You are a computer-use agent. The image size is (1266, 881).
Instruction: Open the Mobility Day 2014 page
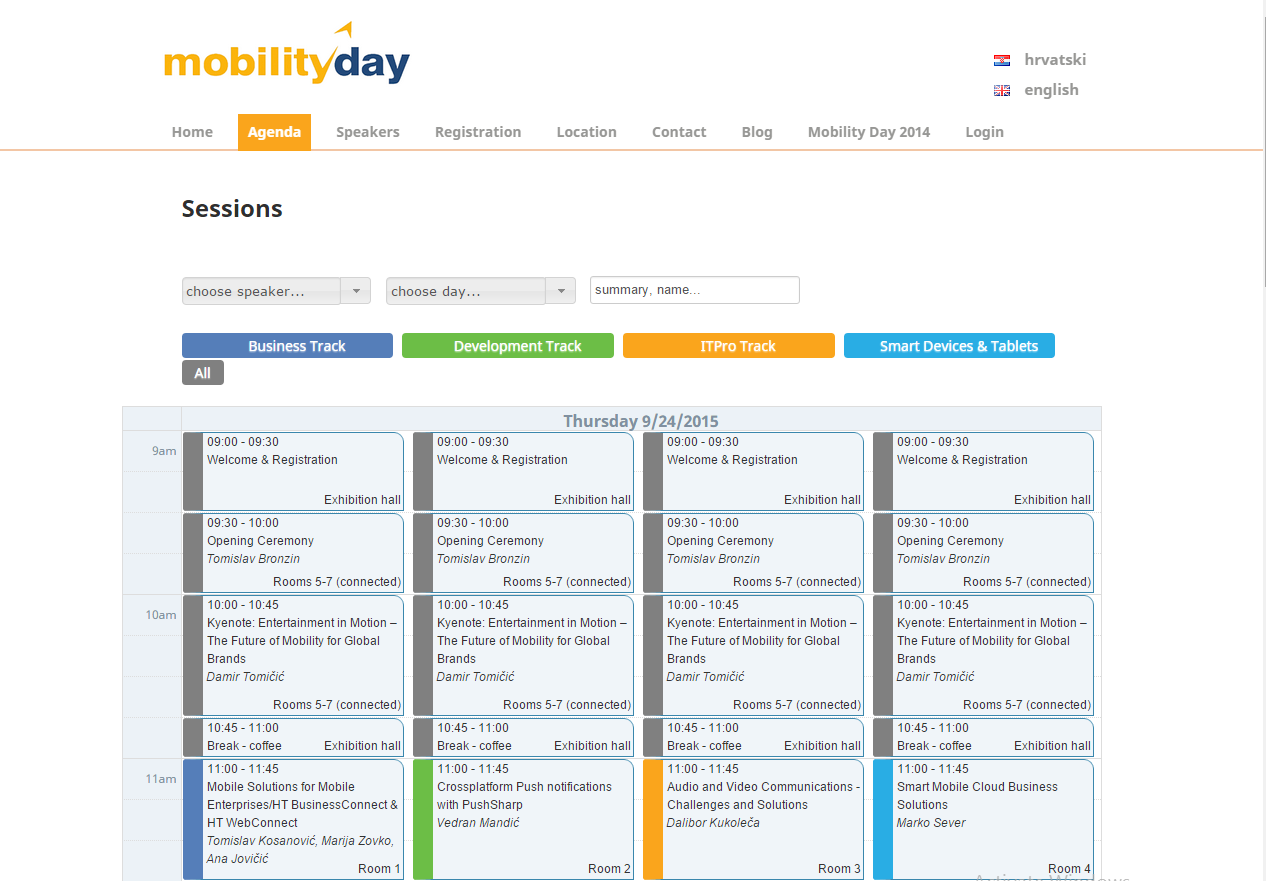(869, 132)
